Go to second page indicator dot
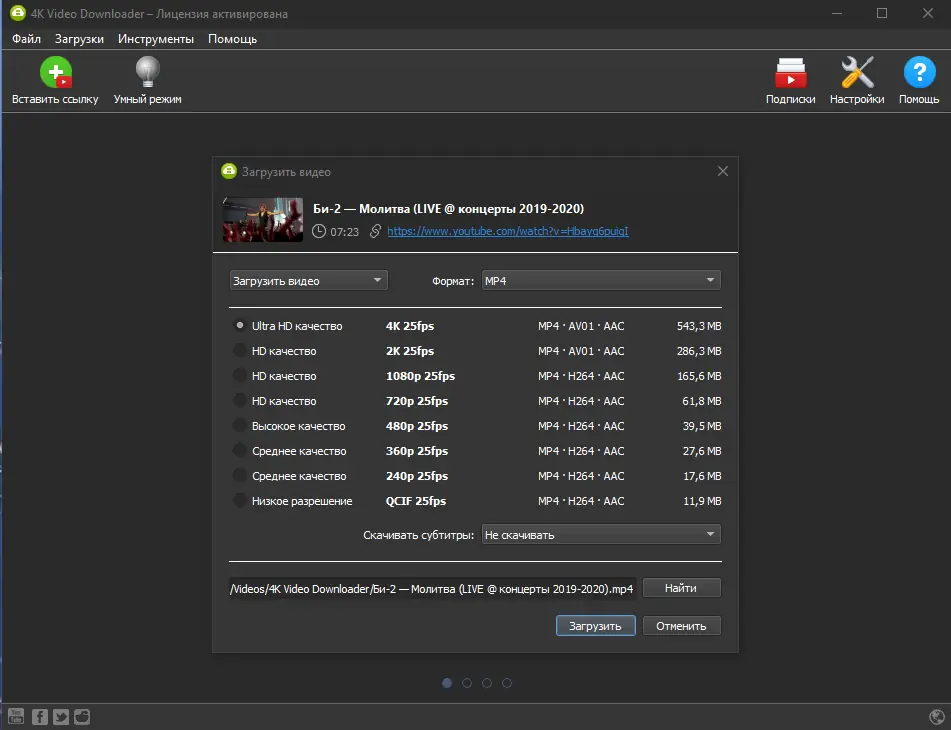 click(467, 683)
